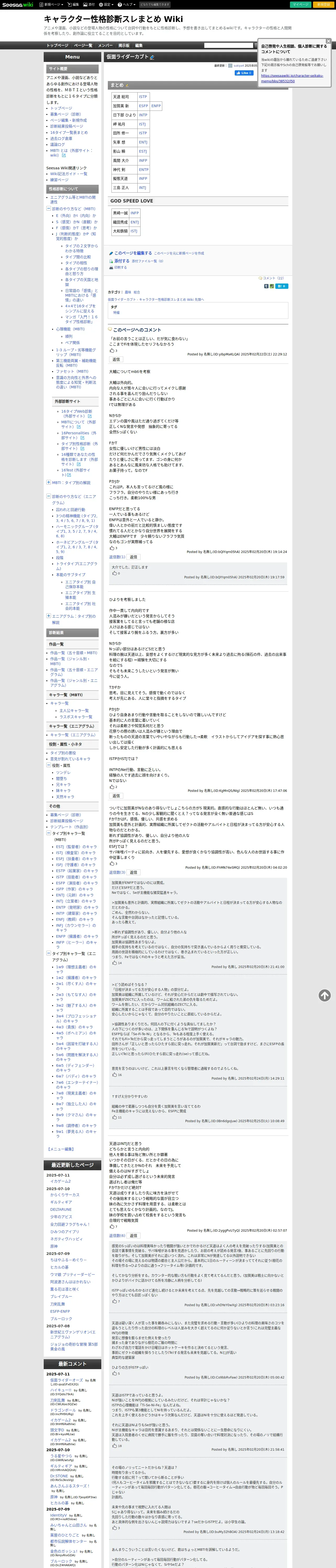Open ESTJ（監督者）のキャラ link
336x1568 pixels.
coord(76,846)
